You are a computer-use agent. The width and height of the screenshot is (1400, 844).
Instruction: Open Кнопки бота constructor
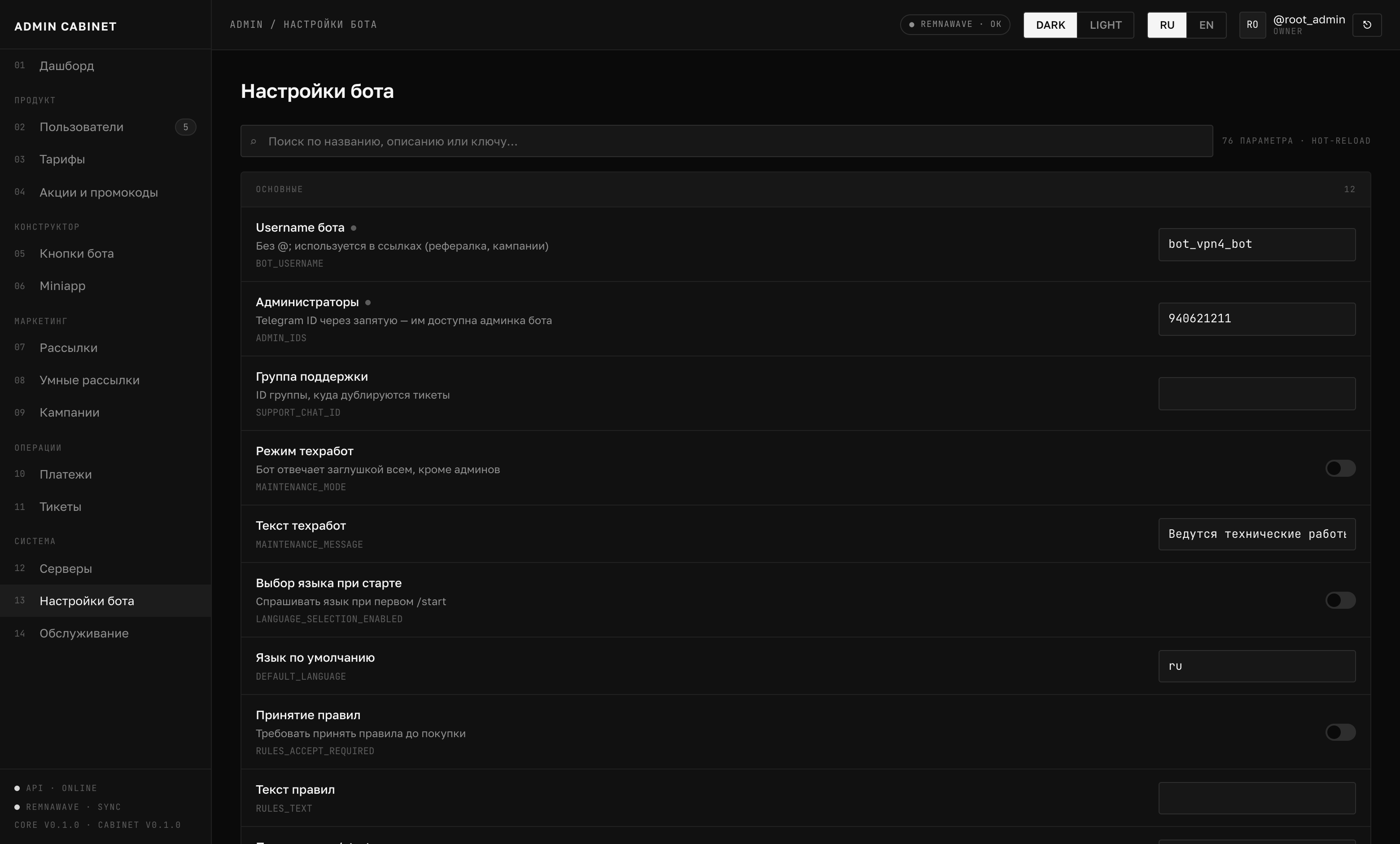coord(105,254)
